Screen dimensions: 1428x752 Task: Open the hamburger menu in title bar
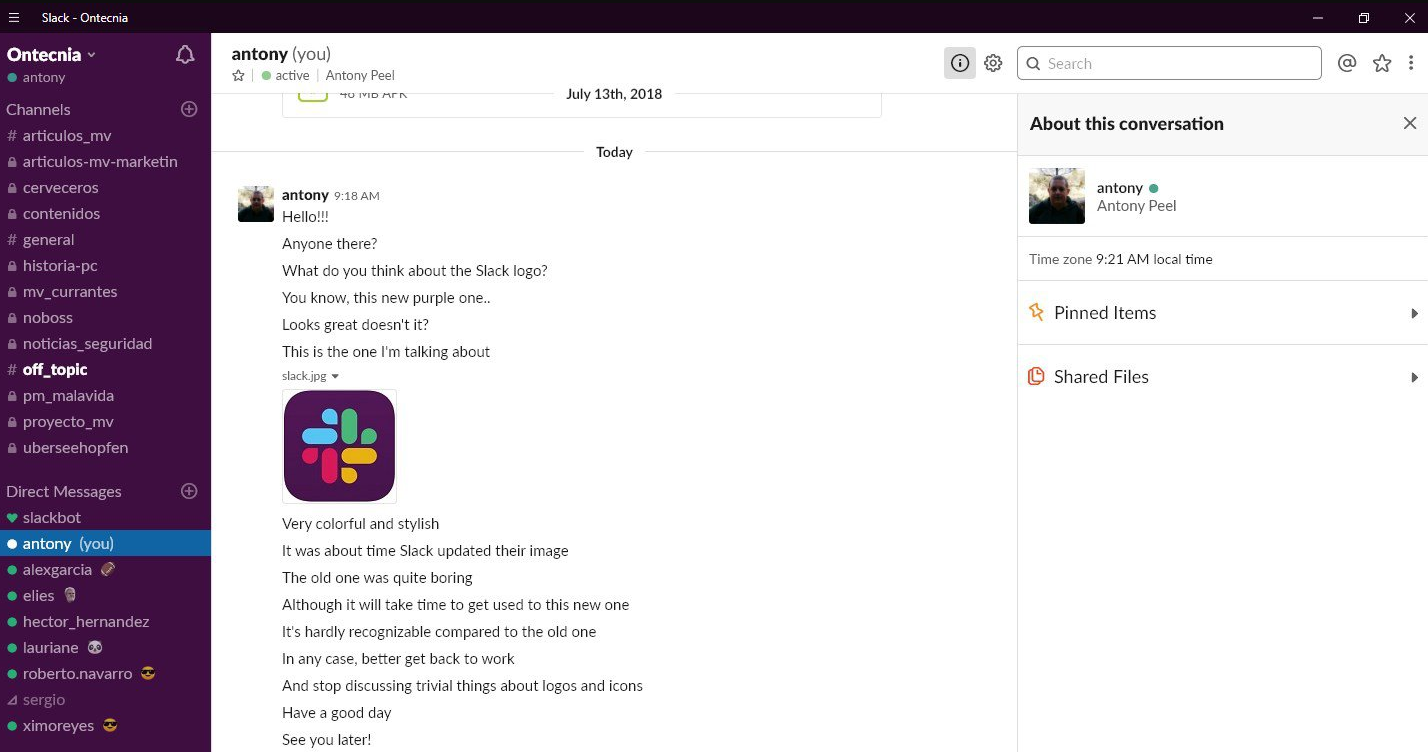[x=14, y=18]
